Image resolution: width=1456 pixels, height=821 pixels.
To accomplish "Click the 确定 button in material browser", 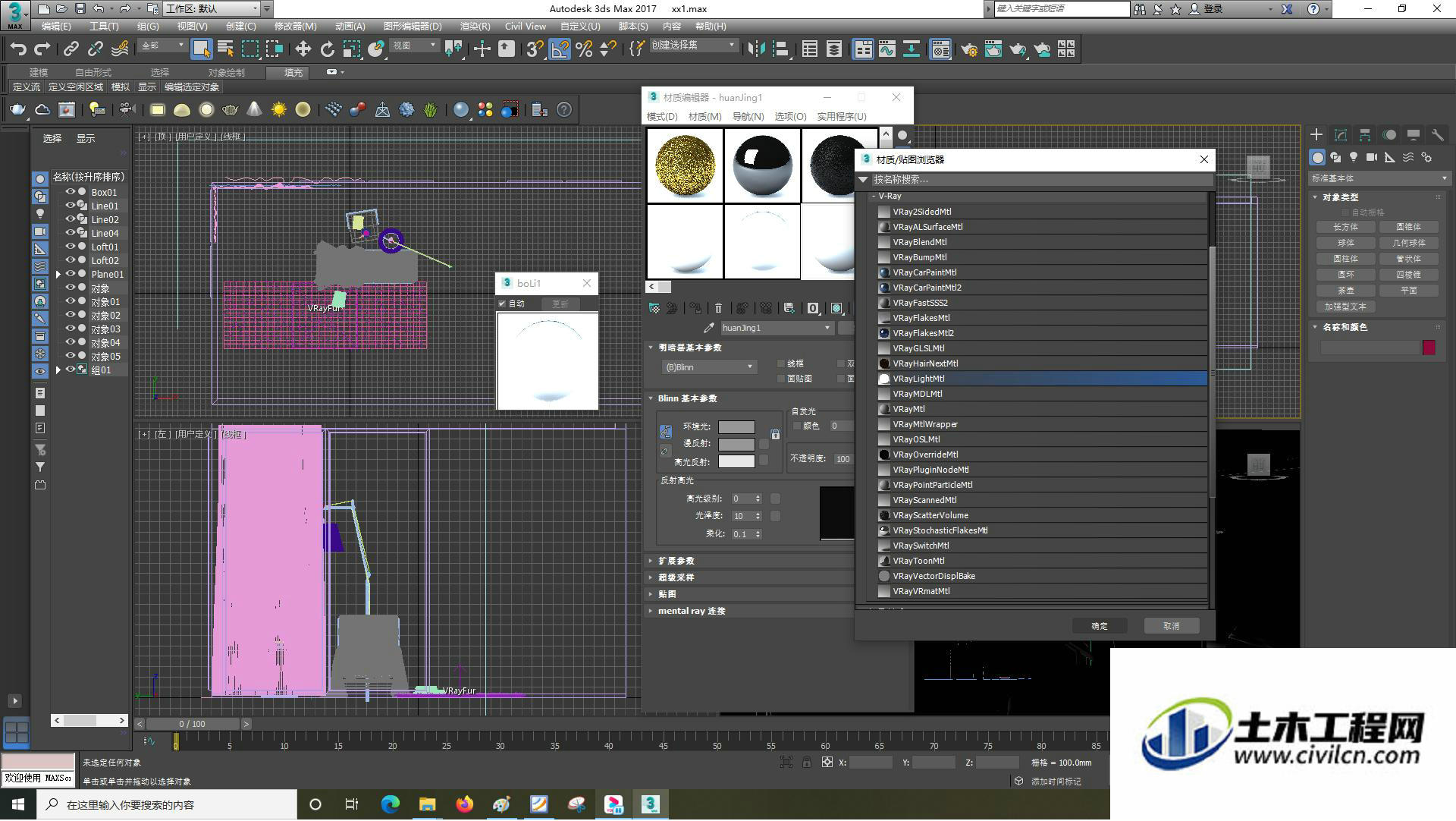I will [1099, 626].
